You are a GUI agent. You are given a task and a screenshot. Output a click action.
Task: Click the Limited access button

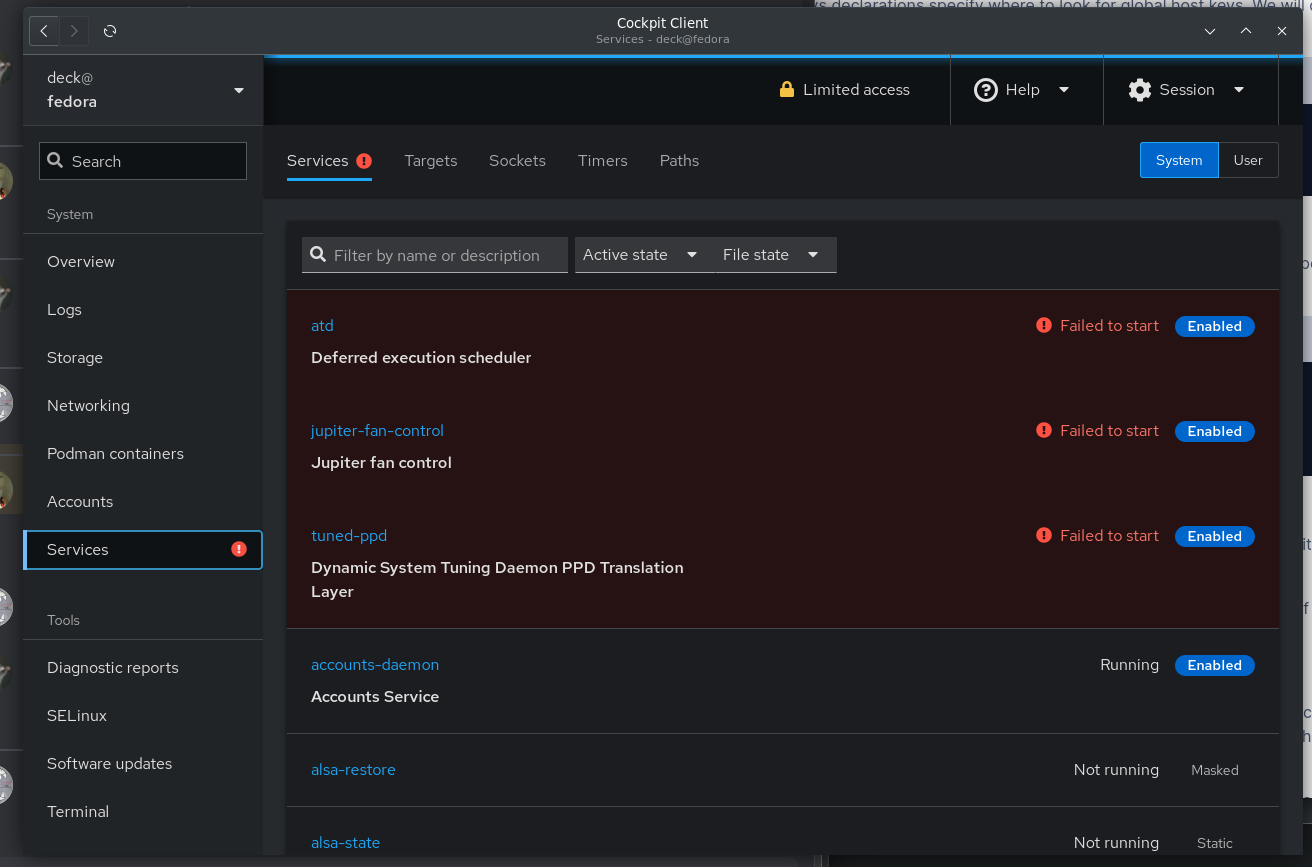(x=845, y=90)
